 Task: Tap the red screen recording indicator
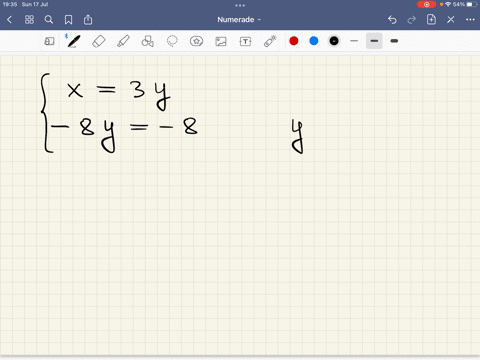426,4
